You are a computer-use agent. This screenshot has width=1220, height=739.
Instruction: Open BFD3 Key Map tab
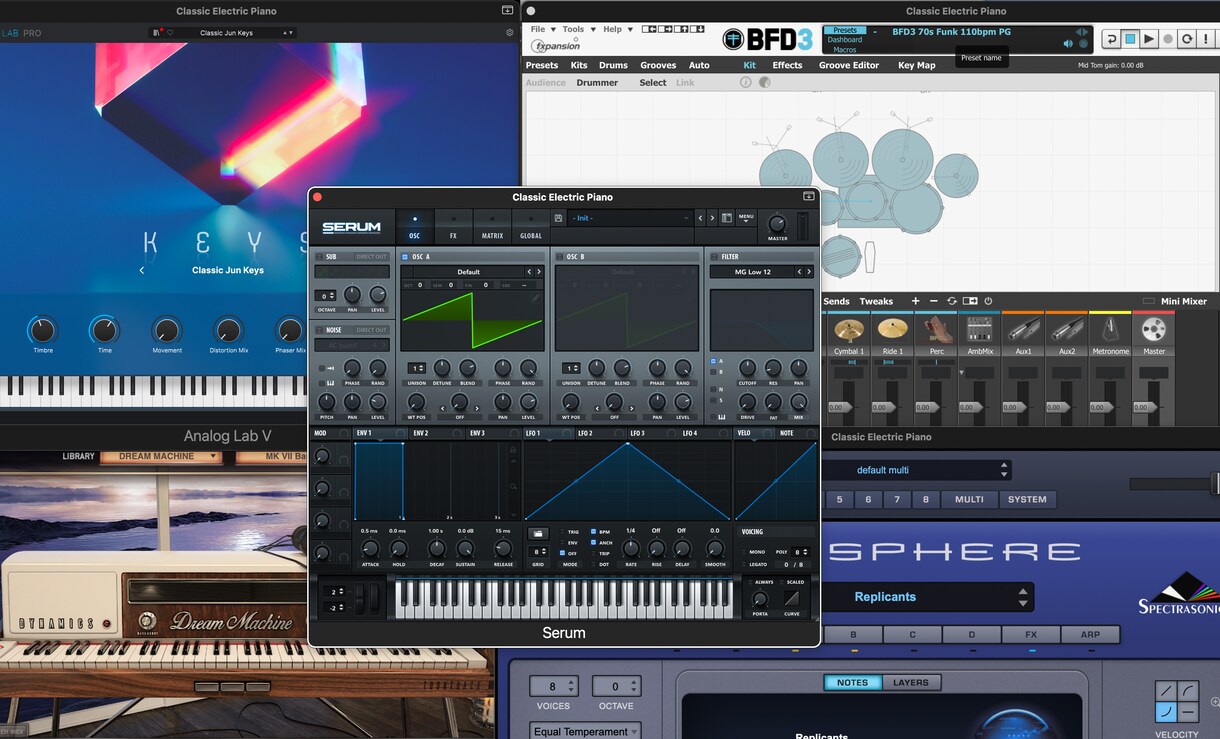click(917, 65)
